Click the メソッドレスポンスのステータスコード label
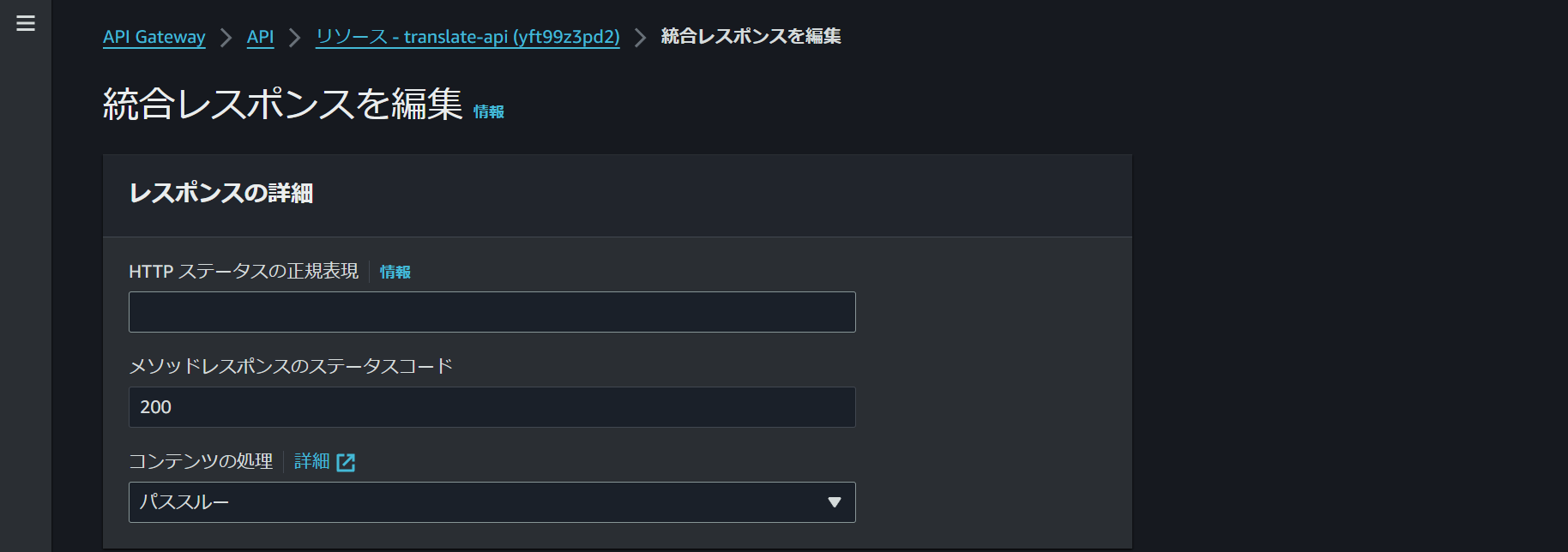 (x=291, y=366)
